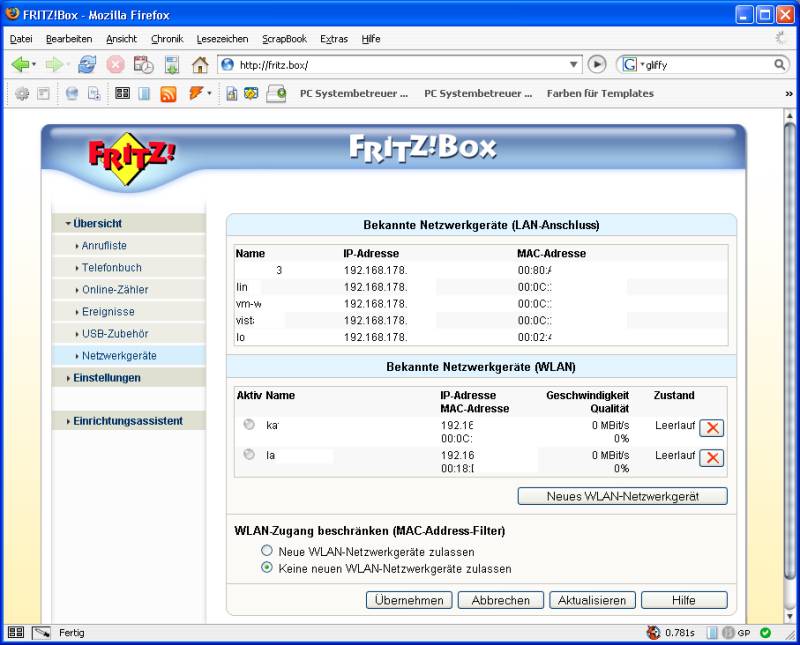Toggle the Aktiv radio for device 'la'
This screenshot has height=645, width=800.
click(x=249, y=454)
